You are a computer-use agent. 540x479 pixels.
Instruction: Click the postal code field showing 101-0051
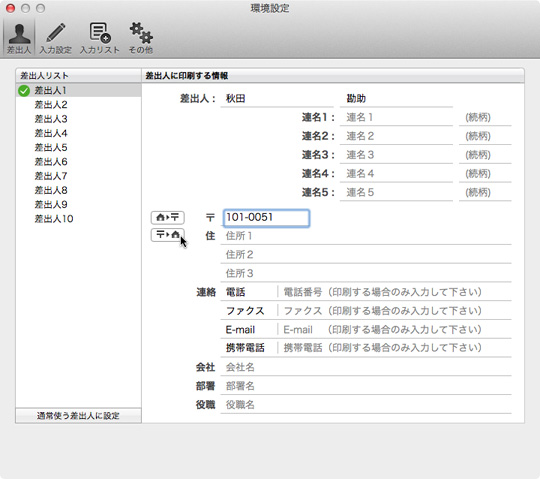(266, 218)
